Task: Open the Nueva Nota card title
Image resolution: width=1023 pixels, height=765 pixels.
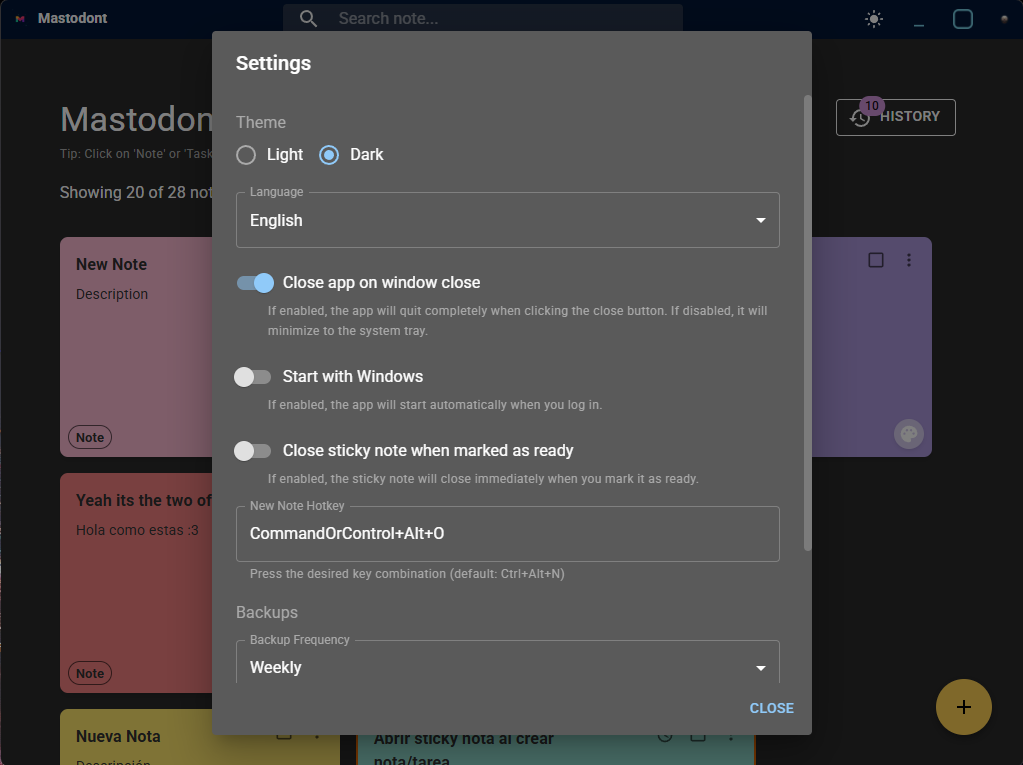Action: pos(118,736)
